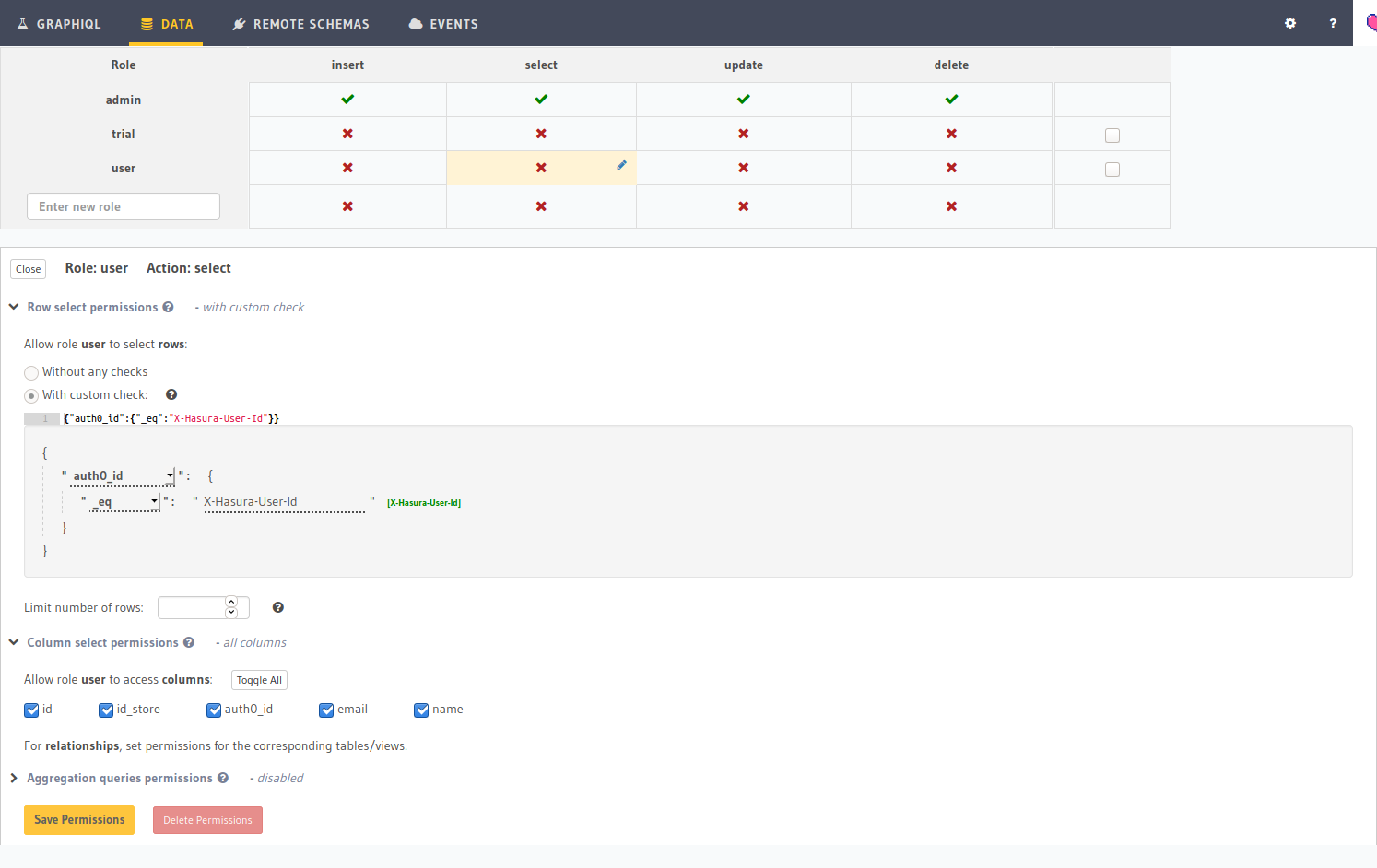Viewport: 1377px width, 868px height.
Task: Click the admin delete green checkmark
Action: tap(951, 100)
